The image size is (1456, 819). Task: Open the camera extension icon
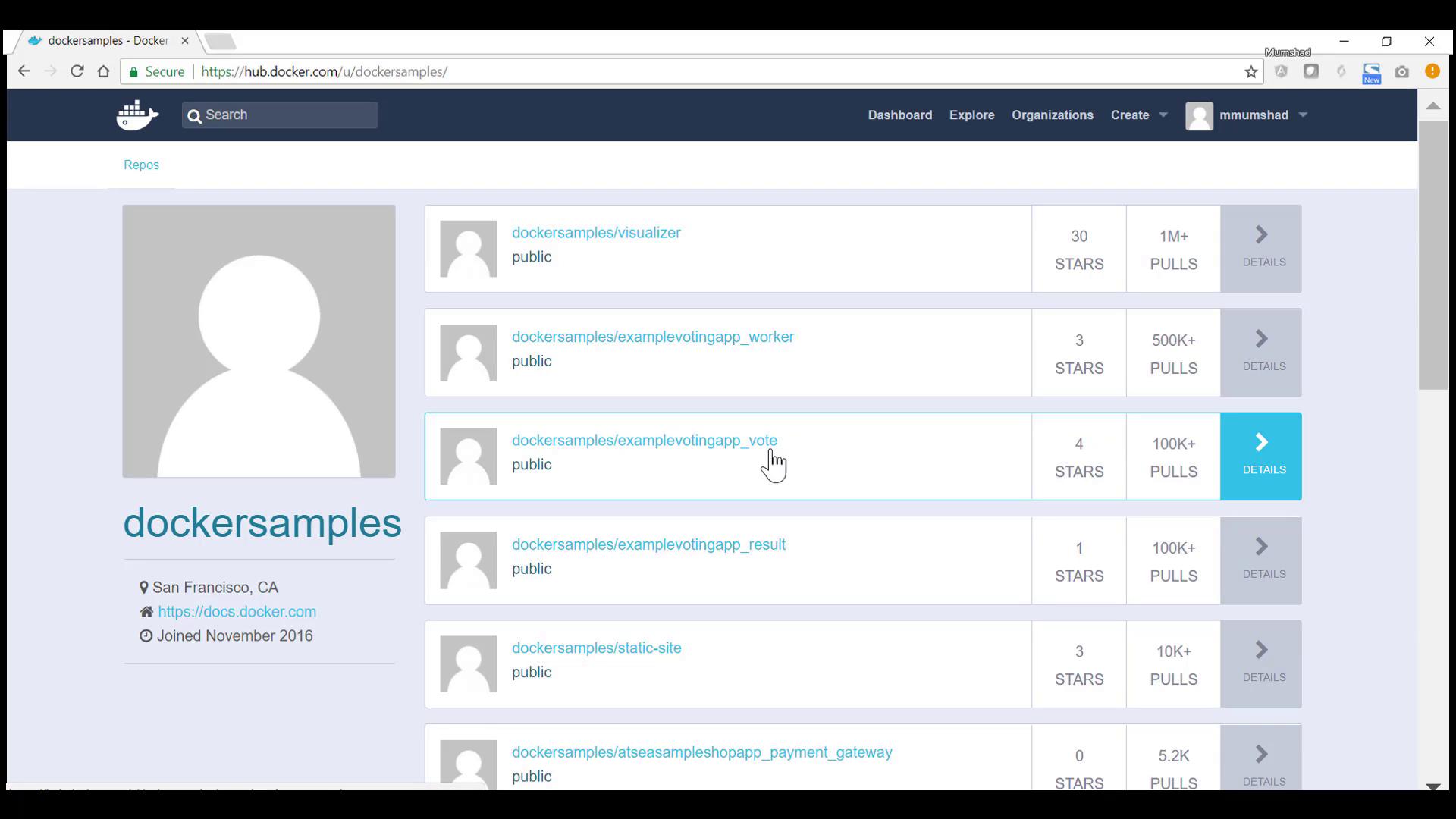click(1401, 72)
